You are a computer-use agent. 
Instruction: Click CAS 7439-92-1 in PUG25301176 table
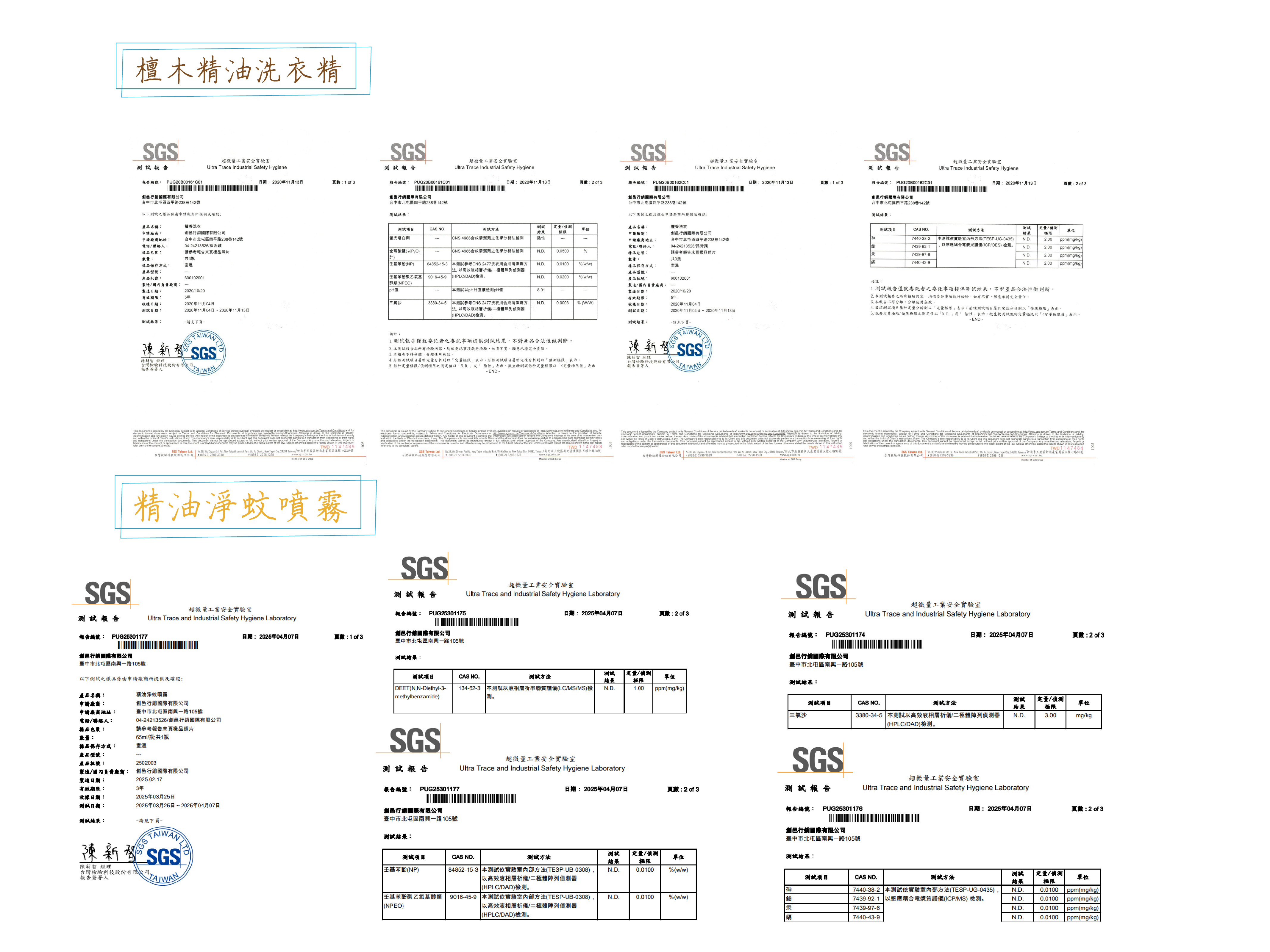click(866, 899)
